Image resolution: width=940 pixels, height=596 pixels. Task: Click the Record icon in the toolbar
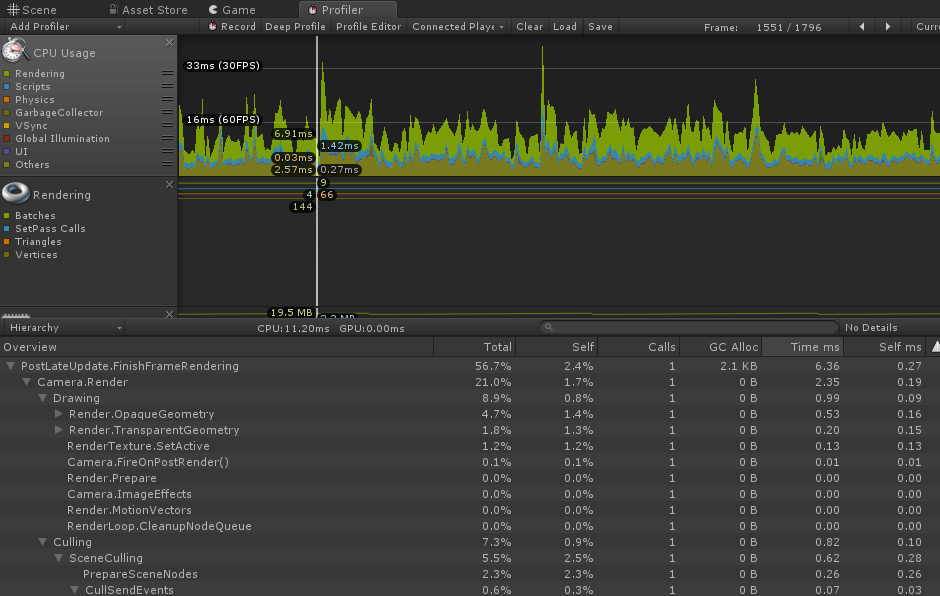(213, 27)
